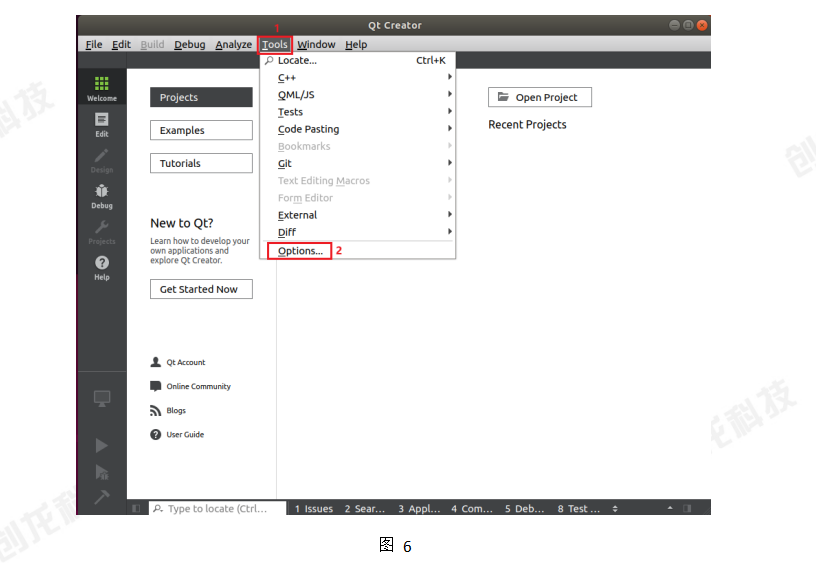Open the Help menu in menu bar

pos(356,45)
